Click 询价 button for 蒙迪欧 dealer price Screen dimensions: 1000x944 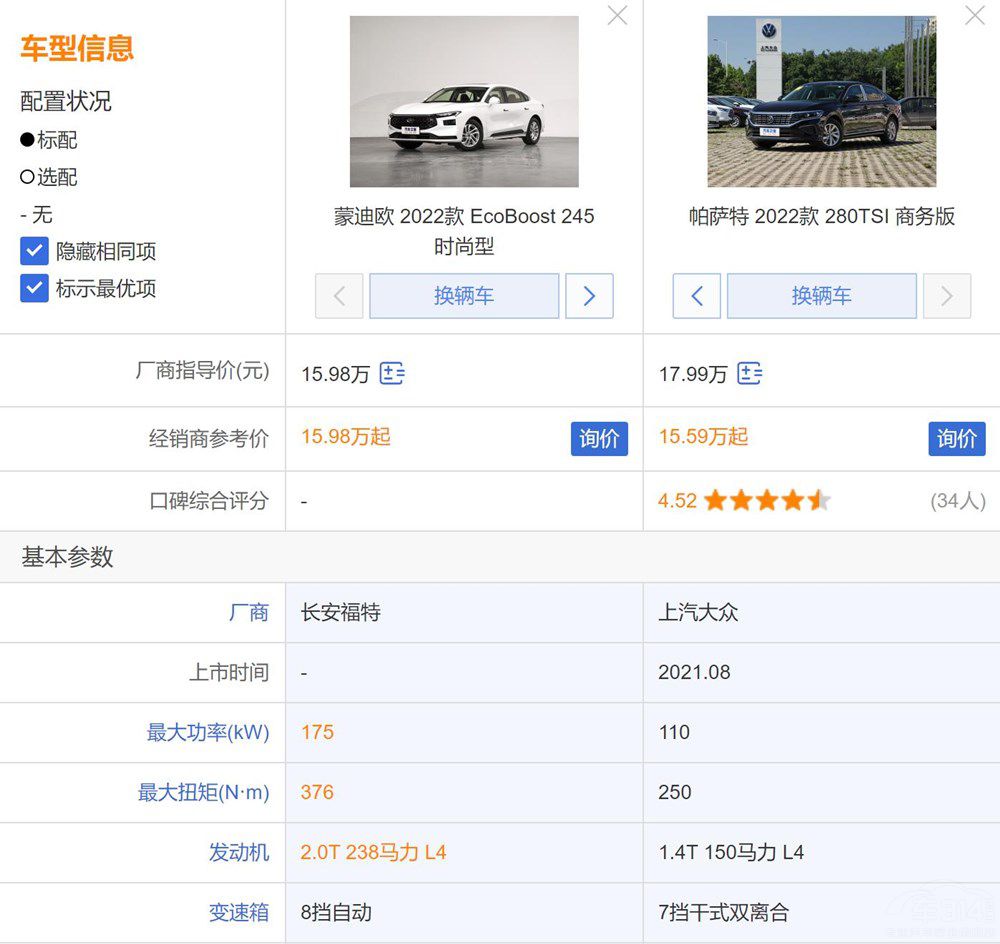coord(599,438)
